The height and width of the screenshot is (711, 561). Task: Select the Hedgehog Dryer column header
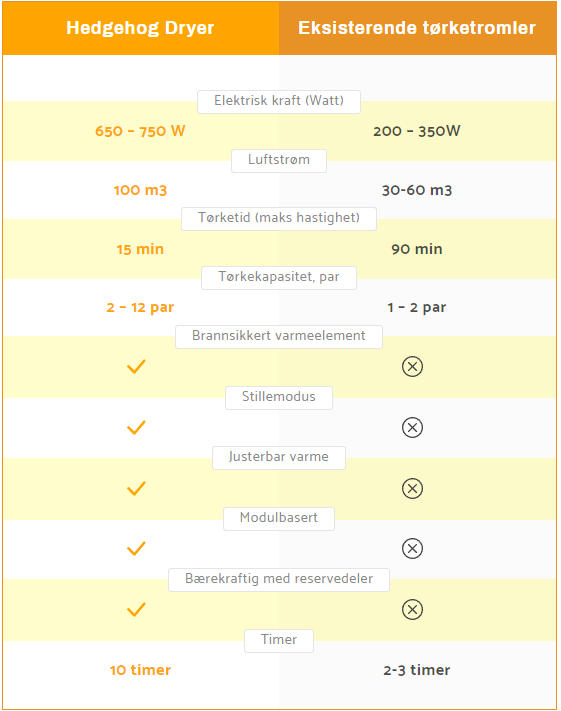(x=141, y=28)
